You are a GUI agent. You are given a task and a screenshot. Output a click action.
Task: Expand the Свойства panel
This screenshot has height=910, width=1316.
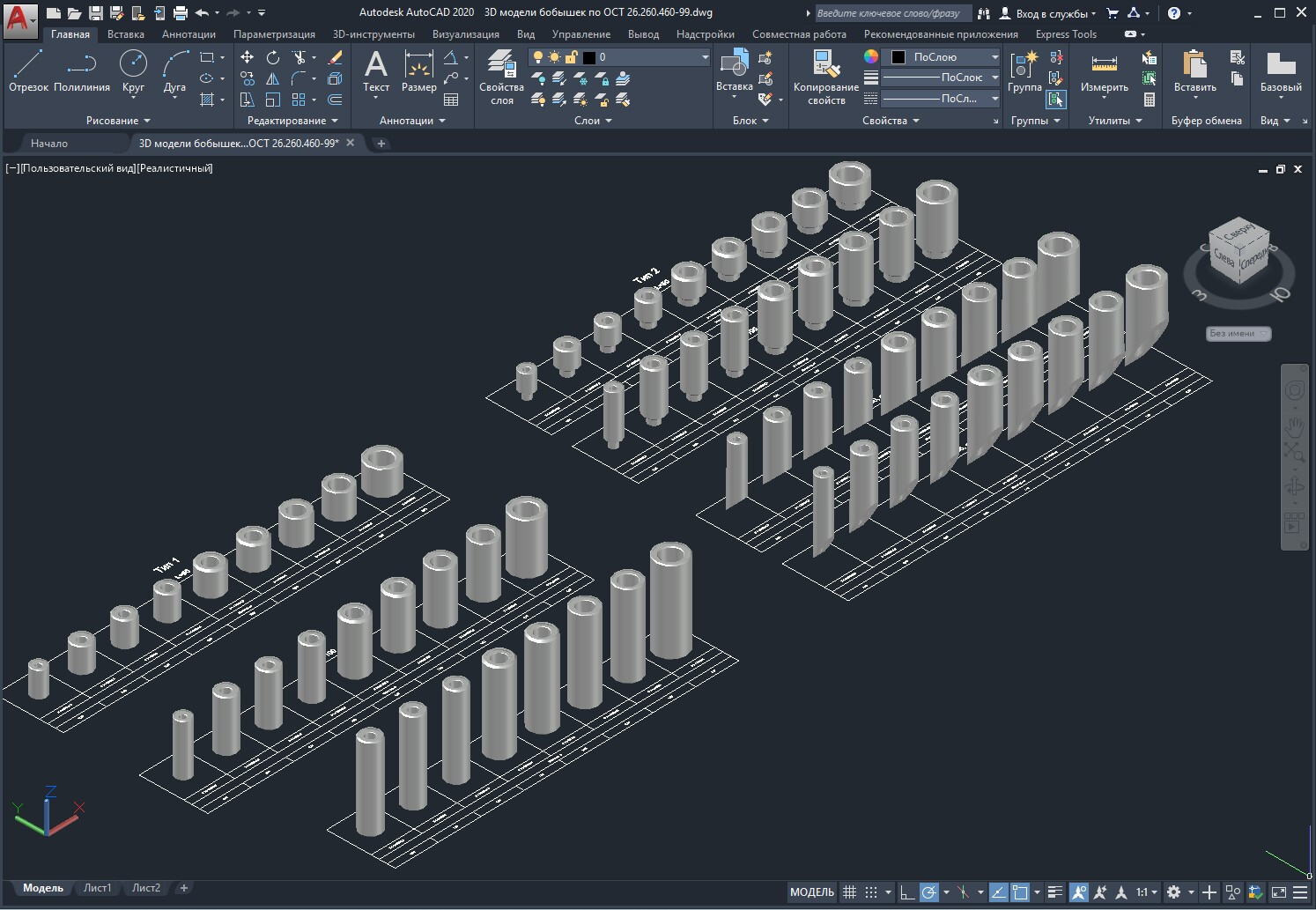pos(891,121)
